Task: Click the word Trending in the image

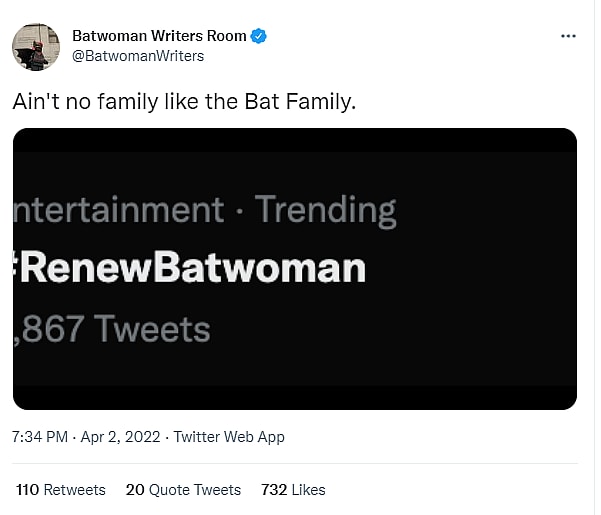Action: pyautogui.click(x=325, y=210)
